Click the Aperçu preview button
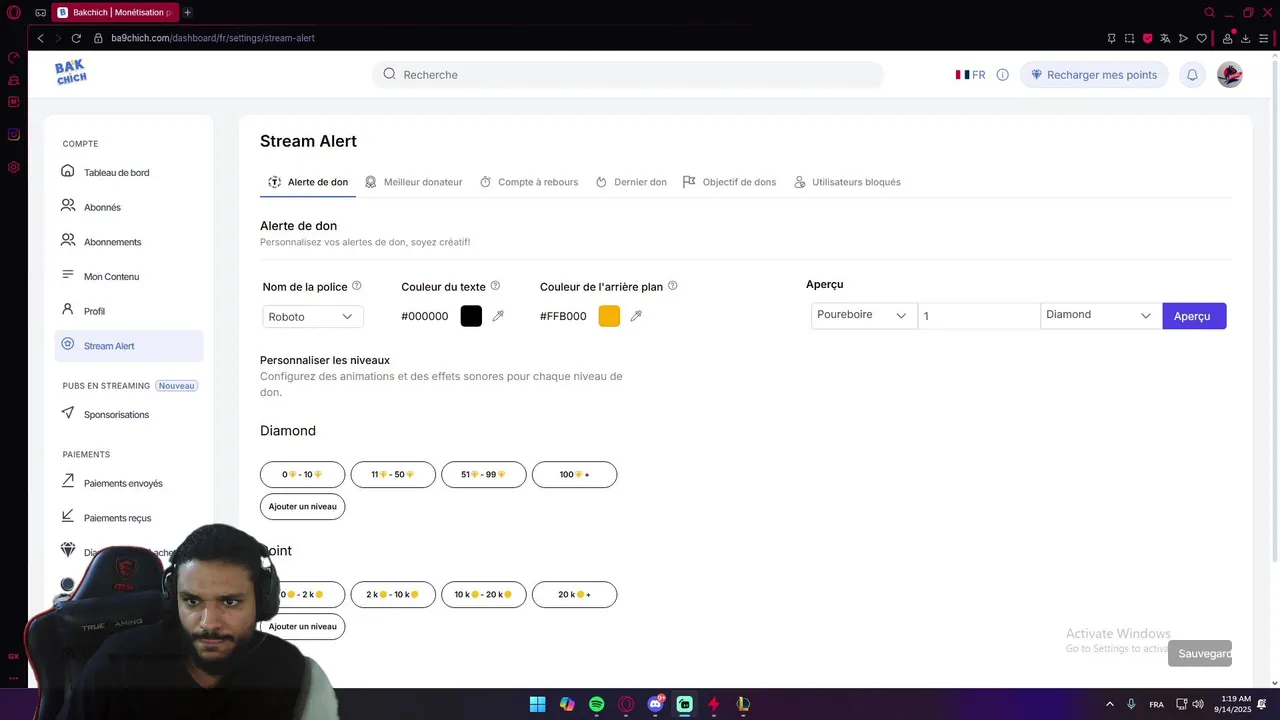This screenshot has width=1280, height=720. pyautogui.click(x=1194, y=316)
